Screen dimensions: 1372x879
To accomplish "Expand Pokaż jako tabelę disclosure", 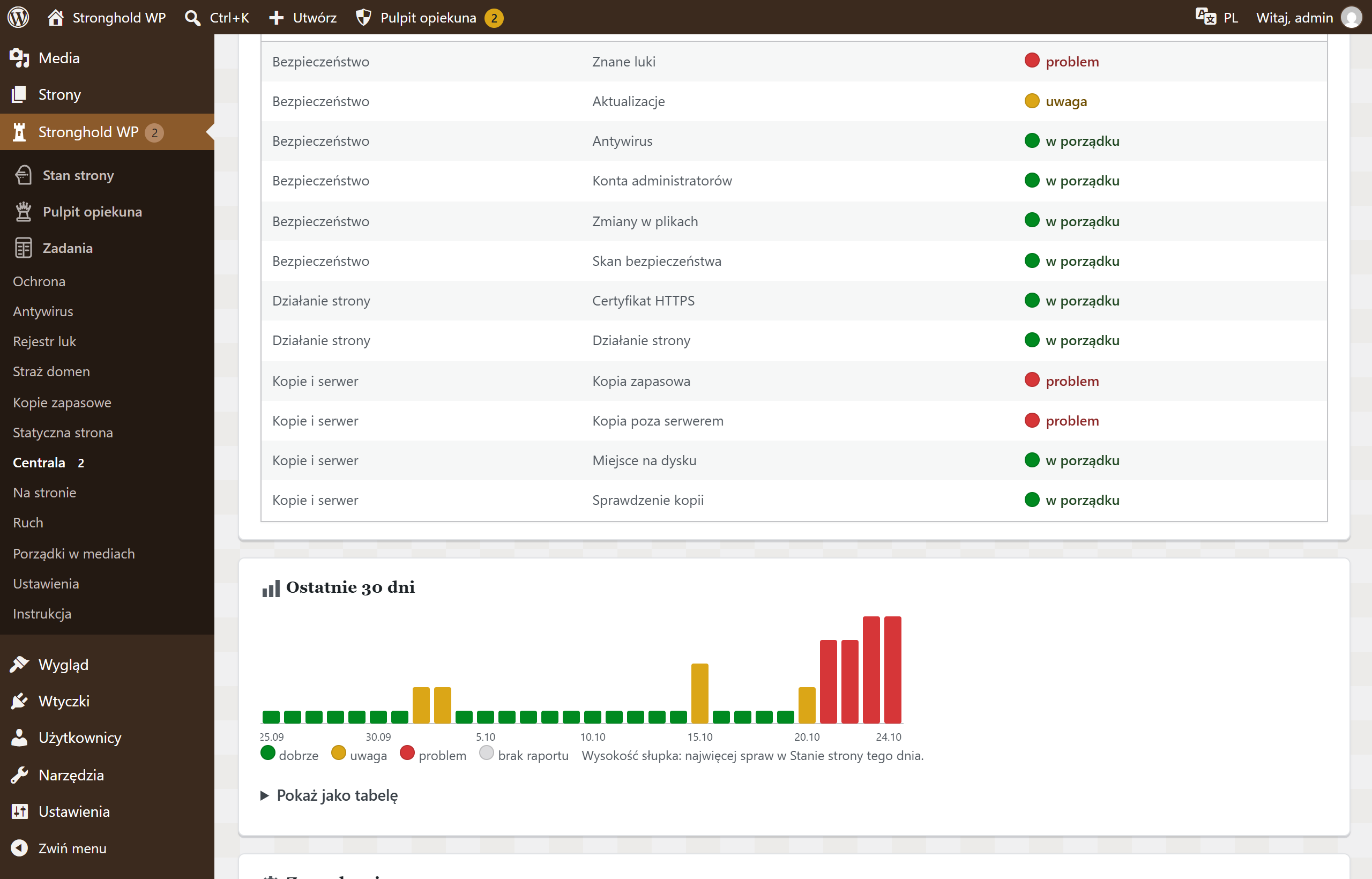I will 329,795.
